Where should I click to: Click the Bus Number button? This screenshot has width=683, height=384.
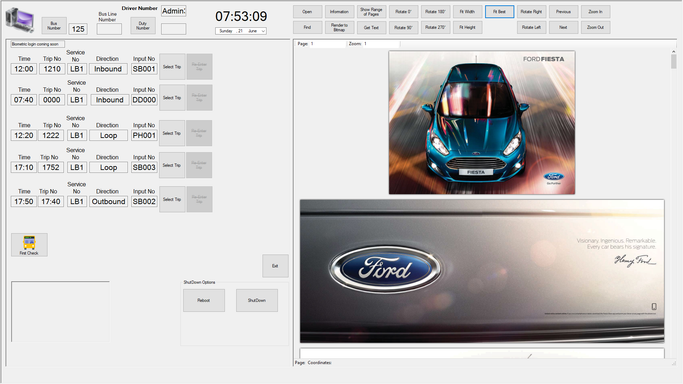[x=54, y=26]
